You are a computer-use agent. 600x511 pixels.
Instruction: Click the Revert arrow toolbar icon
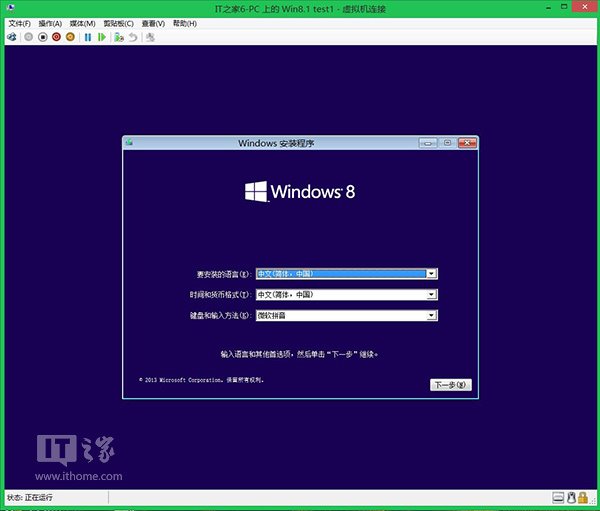pos(133,37)
